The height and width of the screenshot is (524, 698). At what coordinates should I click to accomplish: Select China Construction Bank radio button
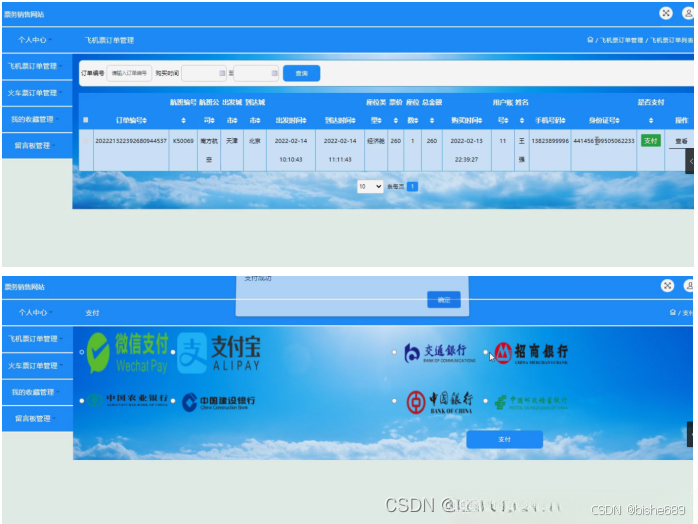(x=173, y=401)
